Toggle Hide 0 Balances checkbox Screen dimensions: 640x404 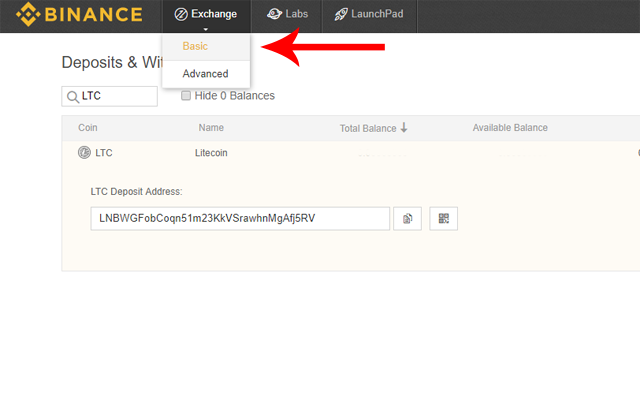coord(186,95)
